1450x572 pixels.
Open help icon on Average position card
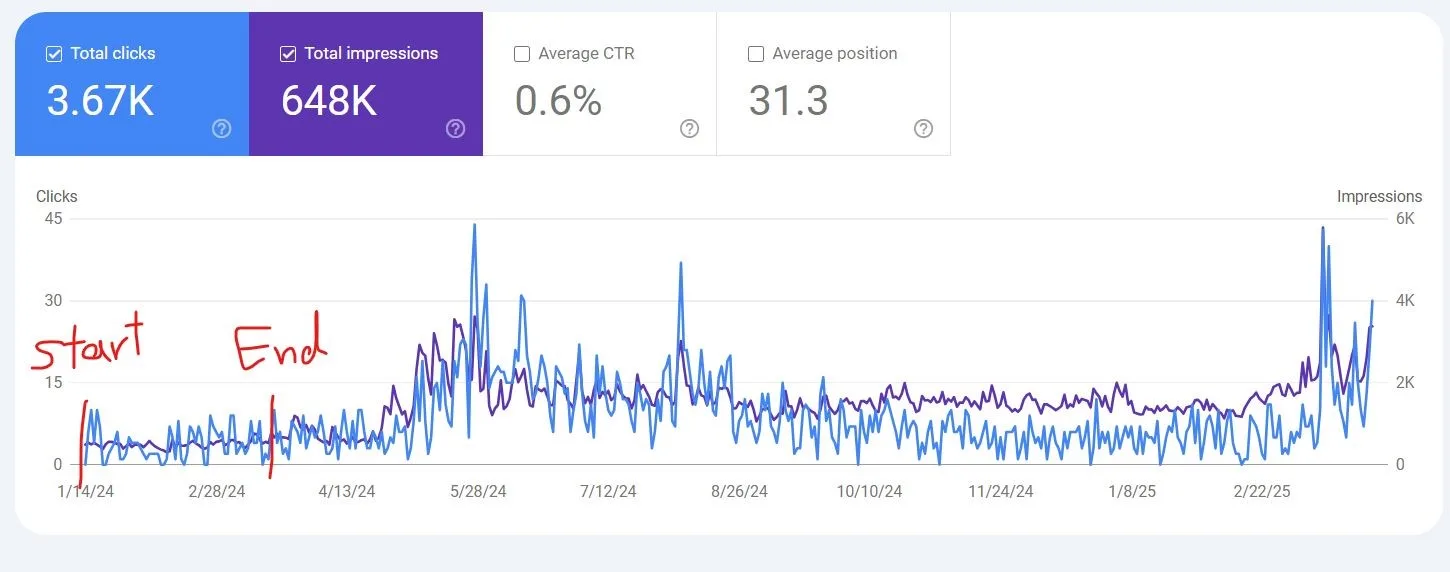[924, 129]
